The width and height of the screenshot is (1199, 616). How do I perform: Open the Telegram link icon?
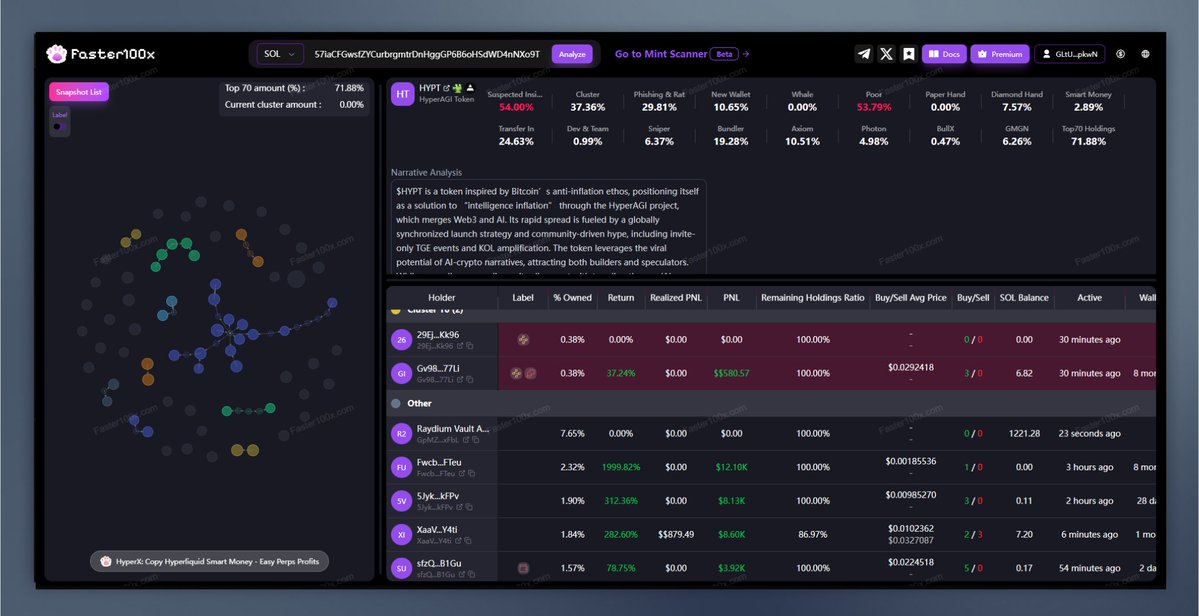click(864, 54)
